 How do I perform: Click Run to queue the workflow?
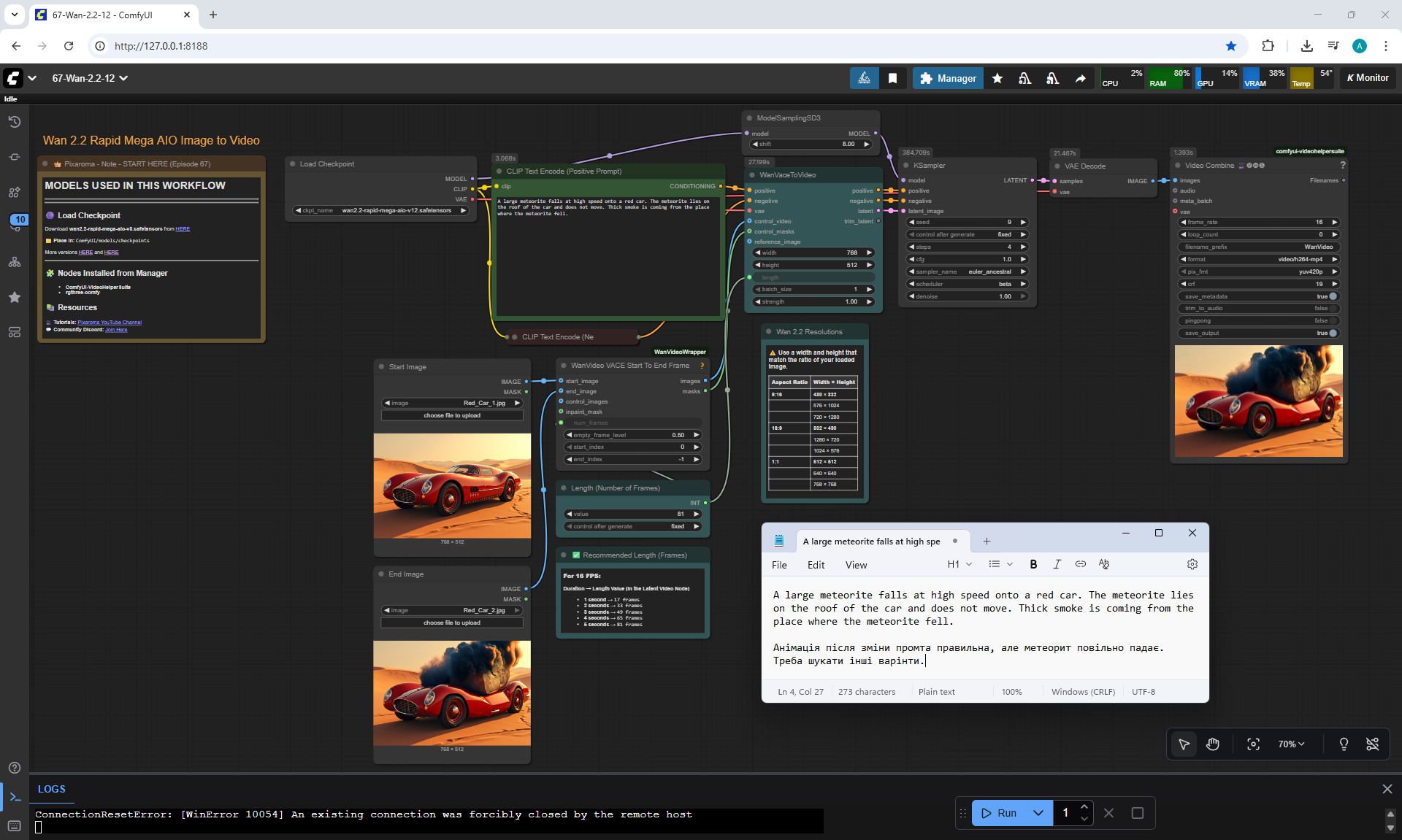pyautogui.click(x=999, y=812)
